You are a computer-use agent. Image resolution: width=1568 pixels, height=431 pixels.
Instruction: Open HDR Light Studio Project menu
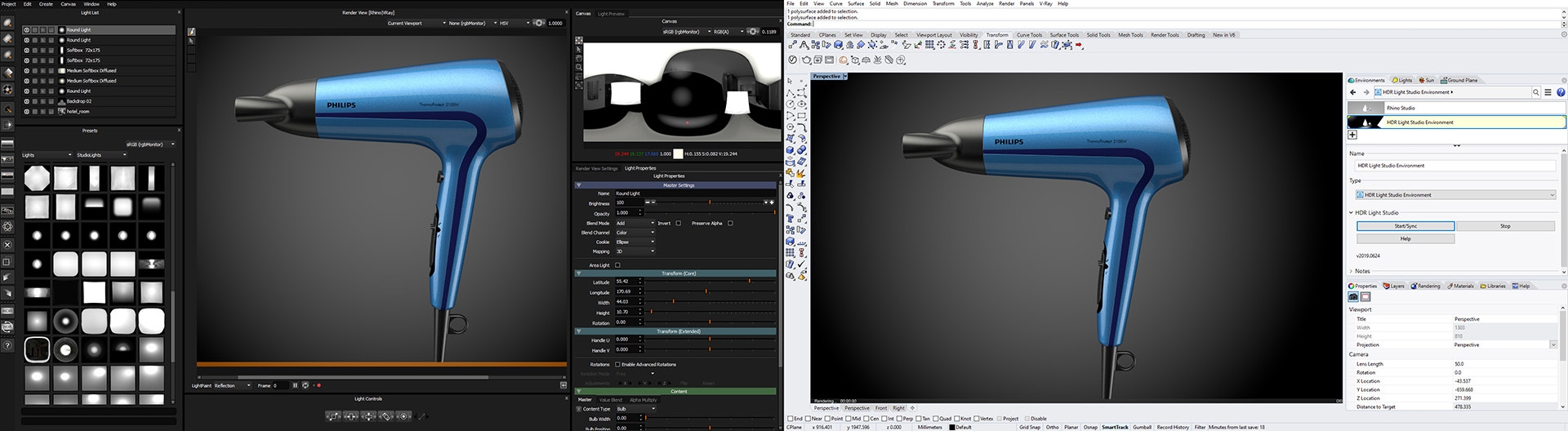tap(9, 3)
